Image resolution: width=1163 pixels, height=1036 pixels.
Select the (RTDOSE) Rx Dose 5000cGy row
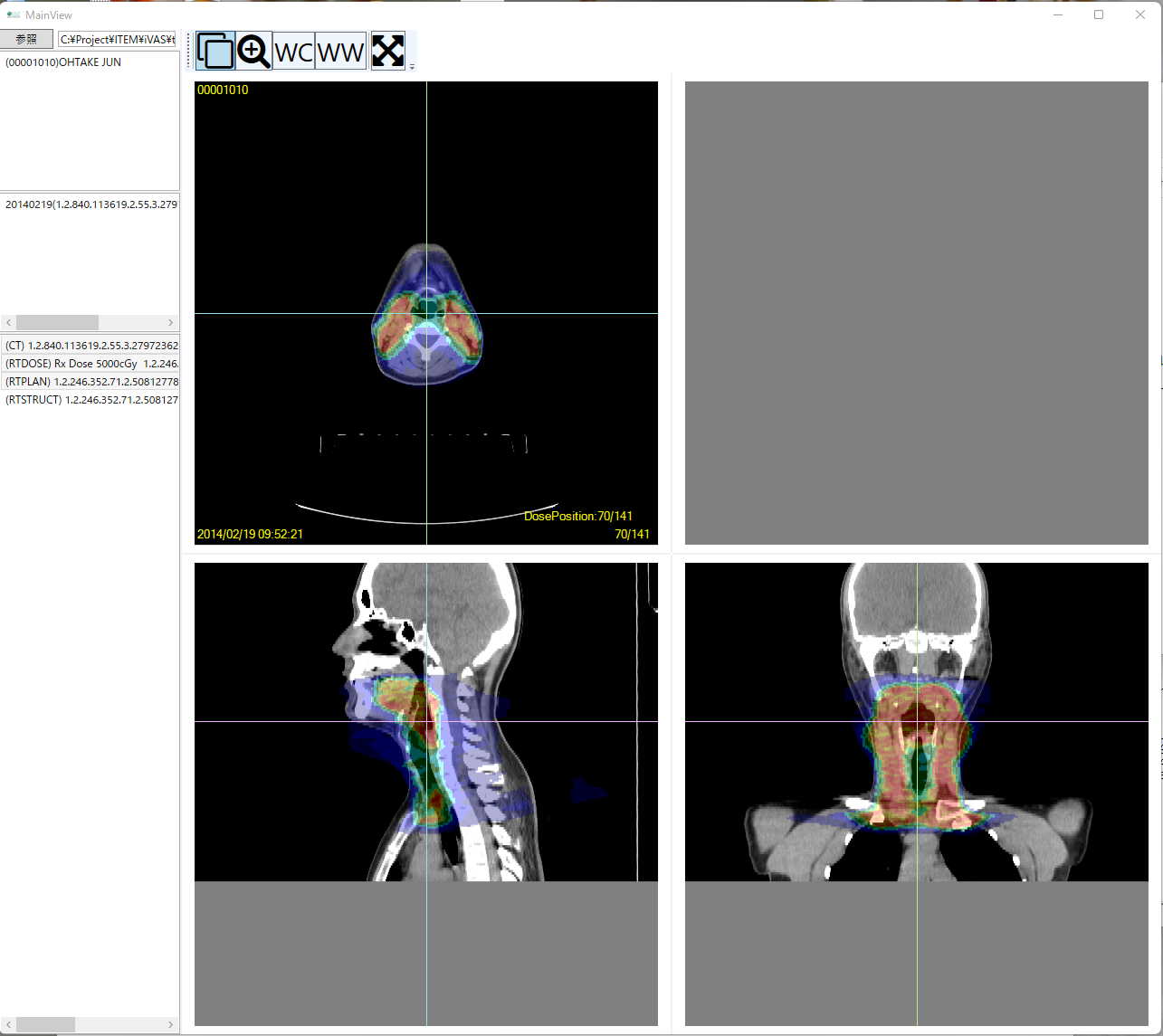pyautogui.click(x=91, y=364)
